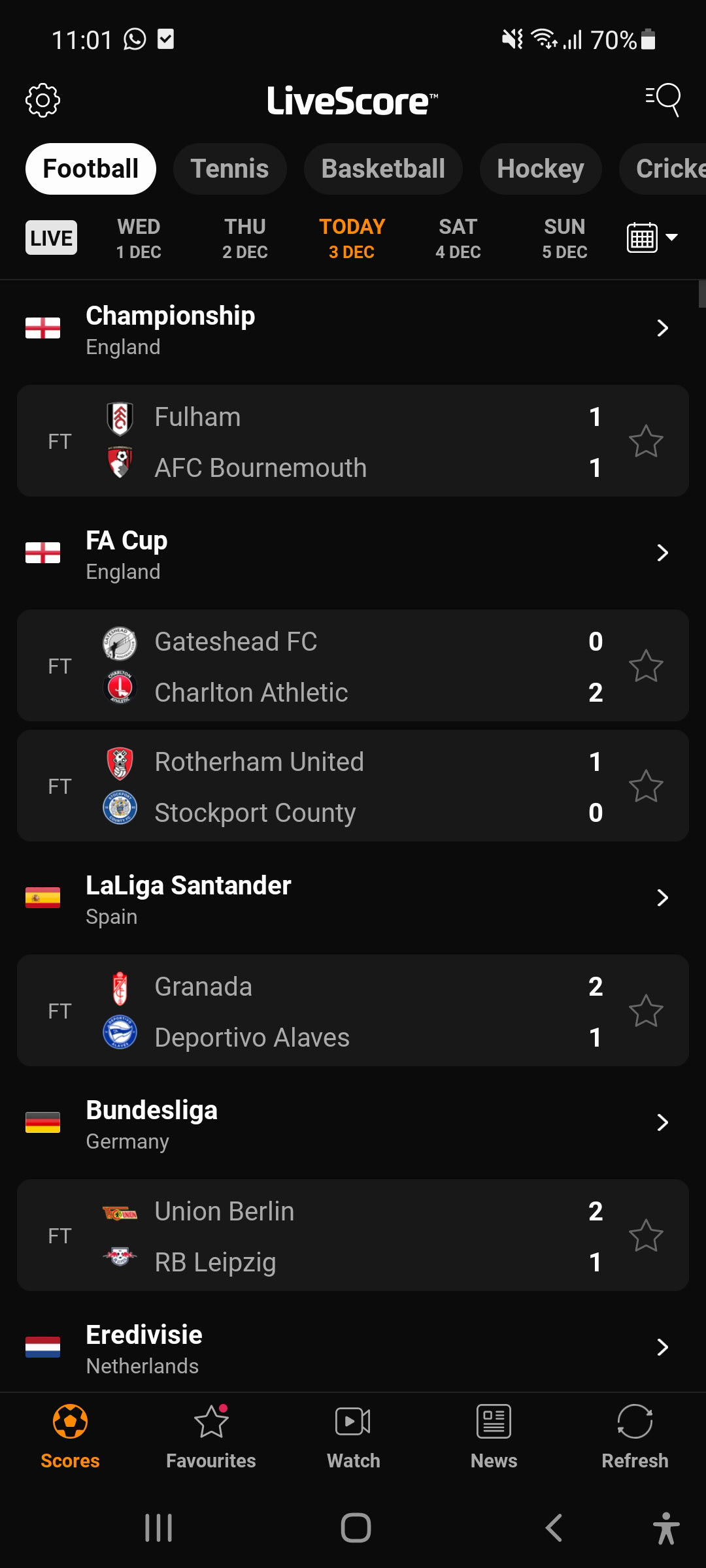Expand the Championship league chevron
This screenshot has height=1568, width=706.
(662, 328)
